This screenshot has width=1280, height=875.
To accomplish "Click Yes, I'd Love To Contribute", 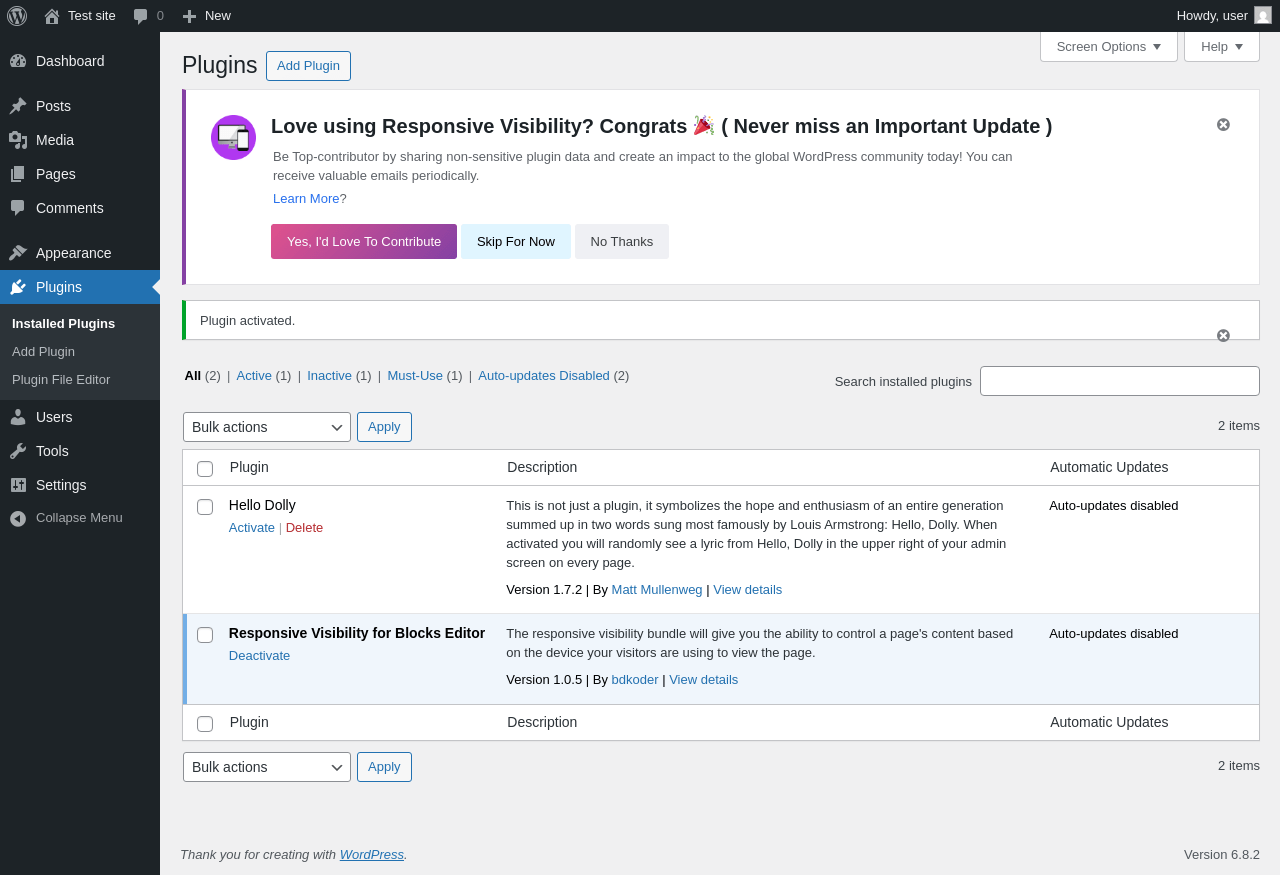I will click(364, 241).
